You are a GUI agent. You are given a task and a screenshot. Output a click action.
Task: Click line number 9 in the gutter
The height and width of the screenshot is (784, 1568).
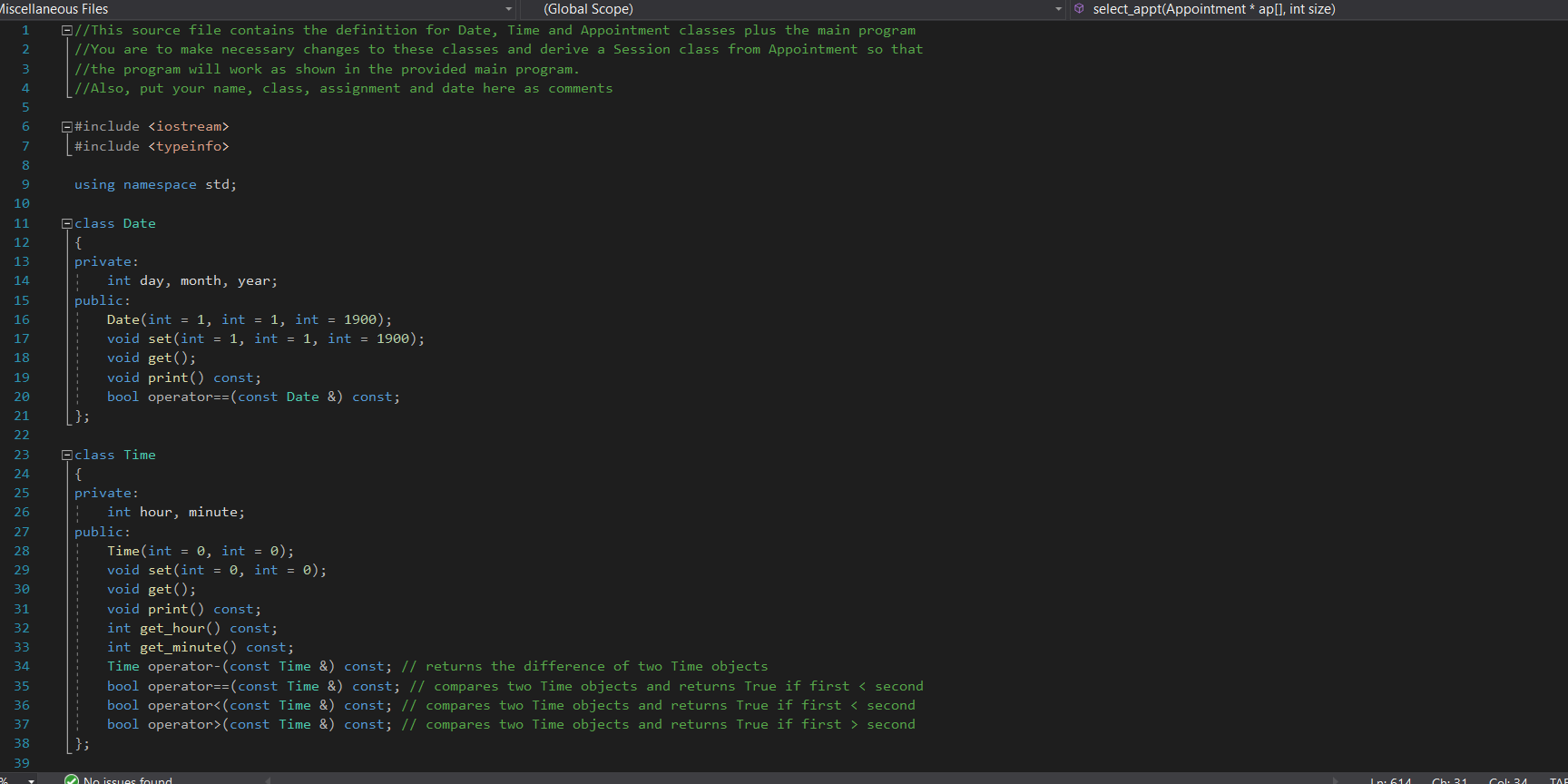click(25, 184)
